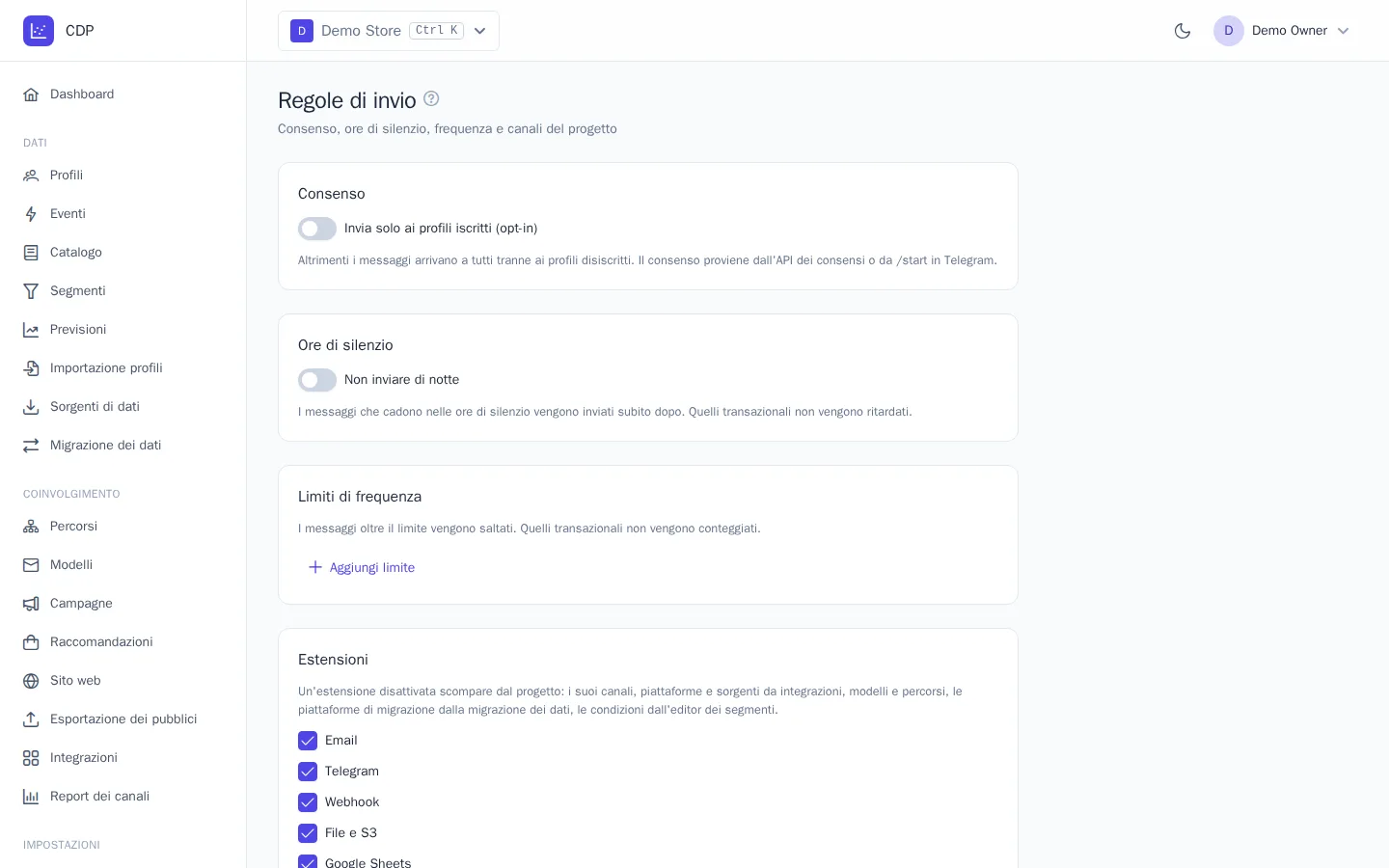Click the Importazione profili icon
This screenshot has height=868, width=1389.
(31, 368)
